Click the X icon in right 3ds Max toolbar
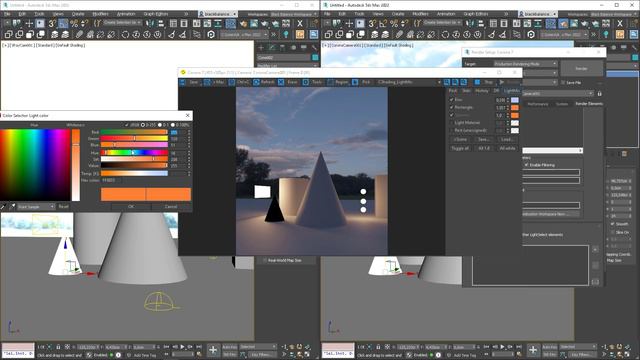 coord(620,24)
